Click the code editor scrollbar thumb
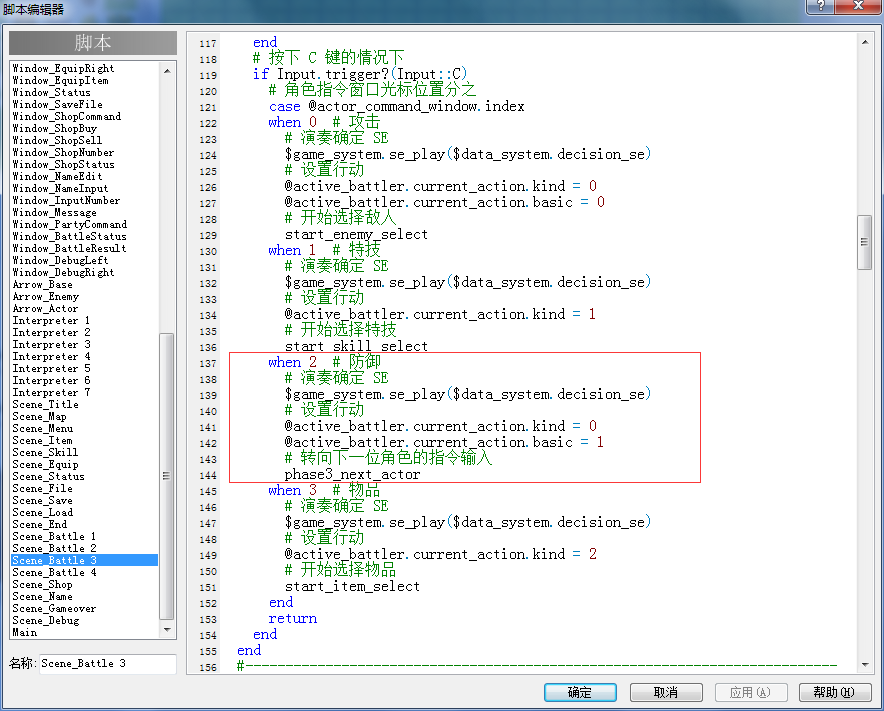The width and height of the screenshot is (884, 711). click(x=865, y=242)
